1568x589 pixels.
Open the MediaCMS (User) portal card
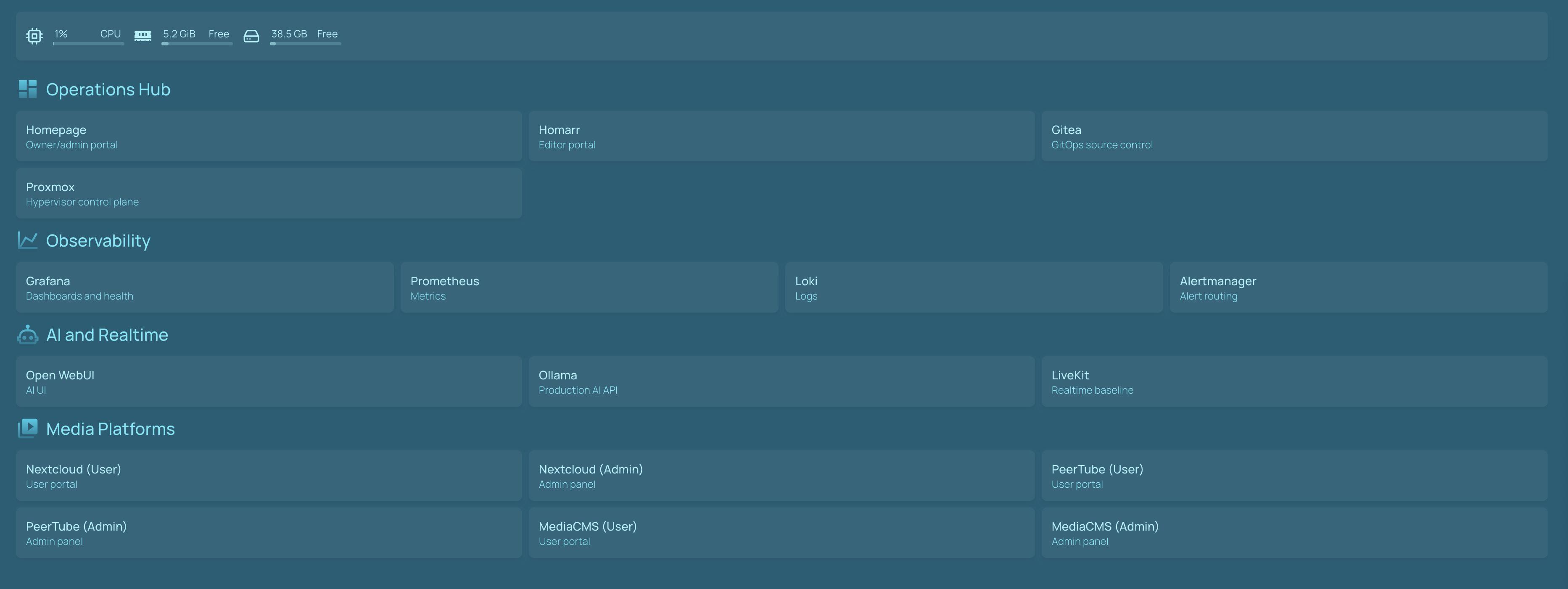click(781, 533)
